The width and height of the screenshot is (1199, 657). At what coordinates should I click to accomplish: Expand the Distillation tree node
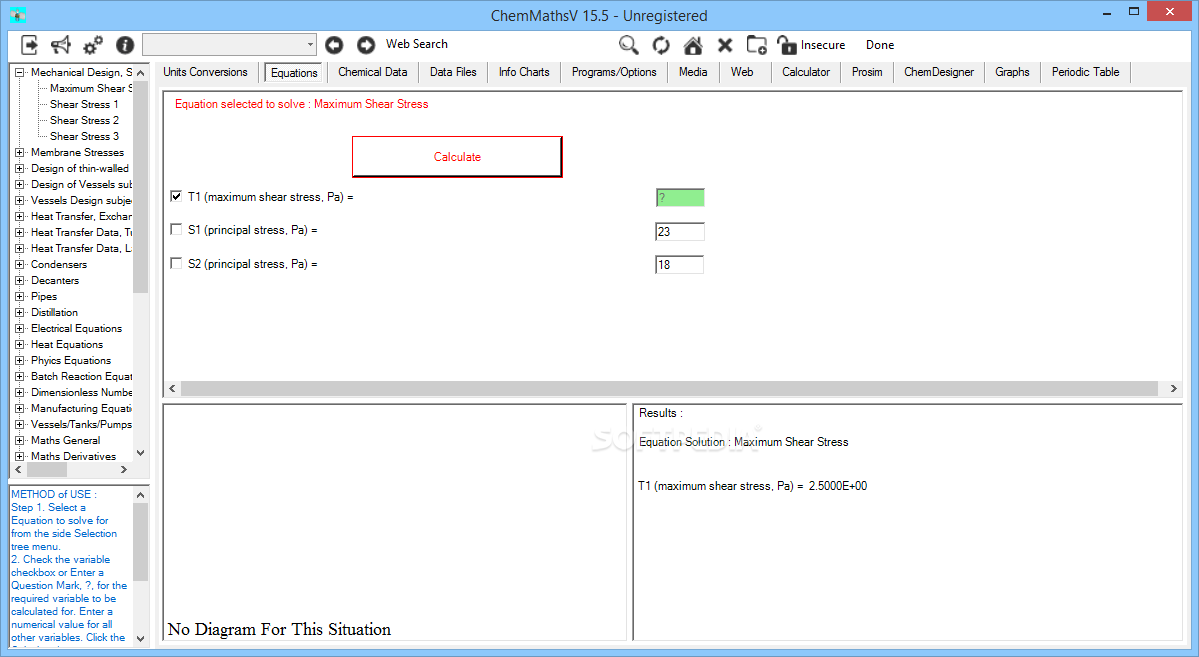20,313
